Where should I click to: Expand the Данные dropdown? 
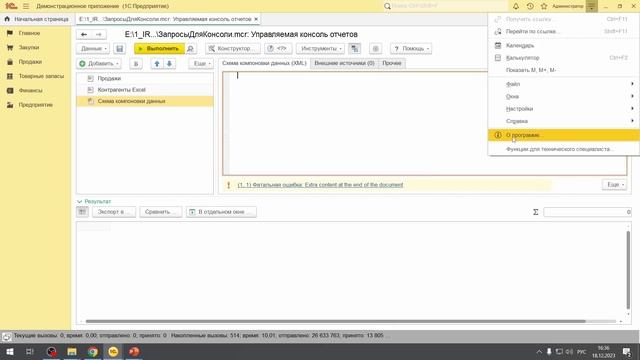coord(93,49)
